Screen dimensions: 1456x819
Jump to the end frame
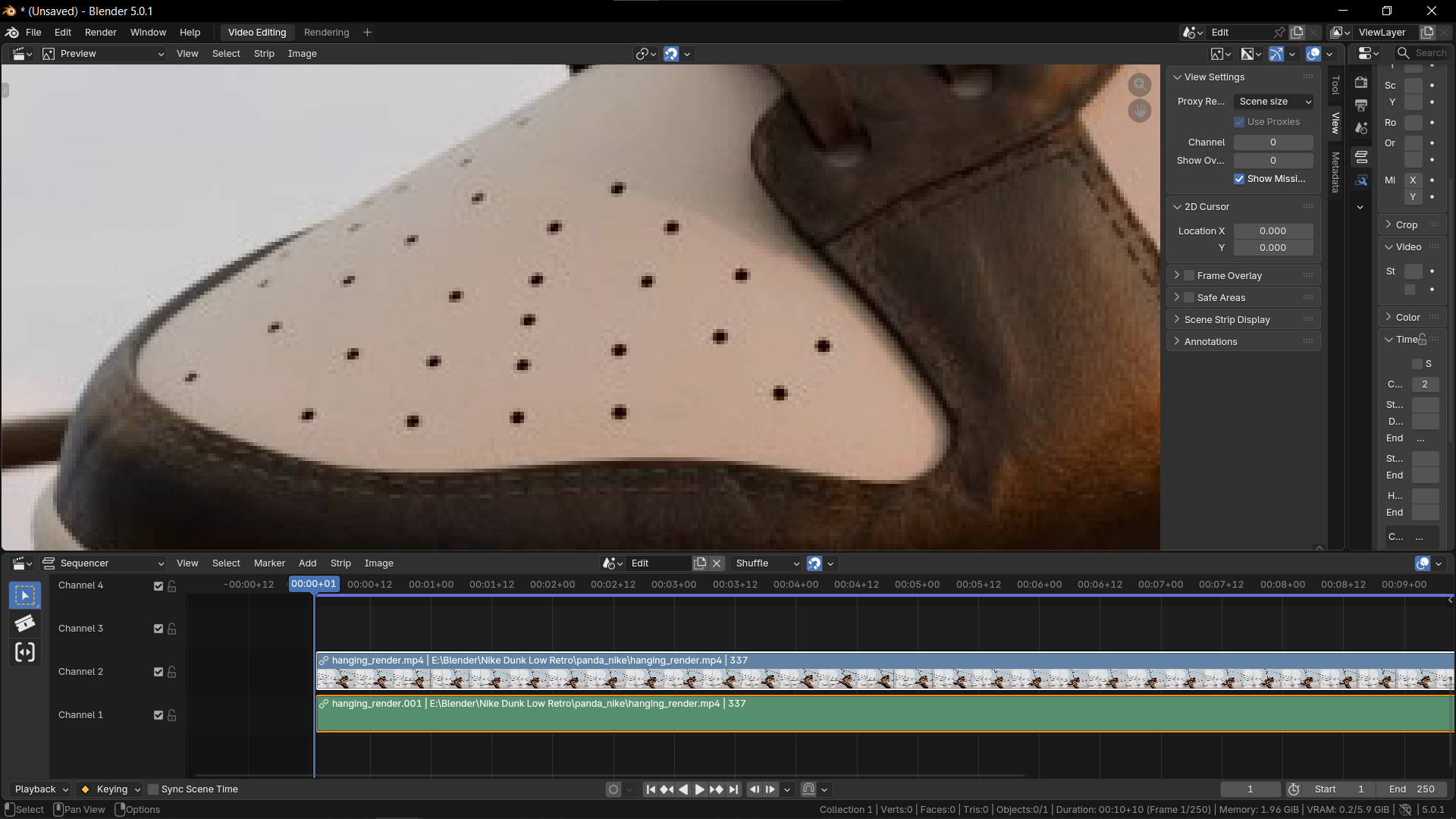tap(733, 789)
